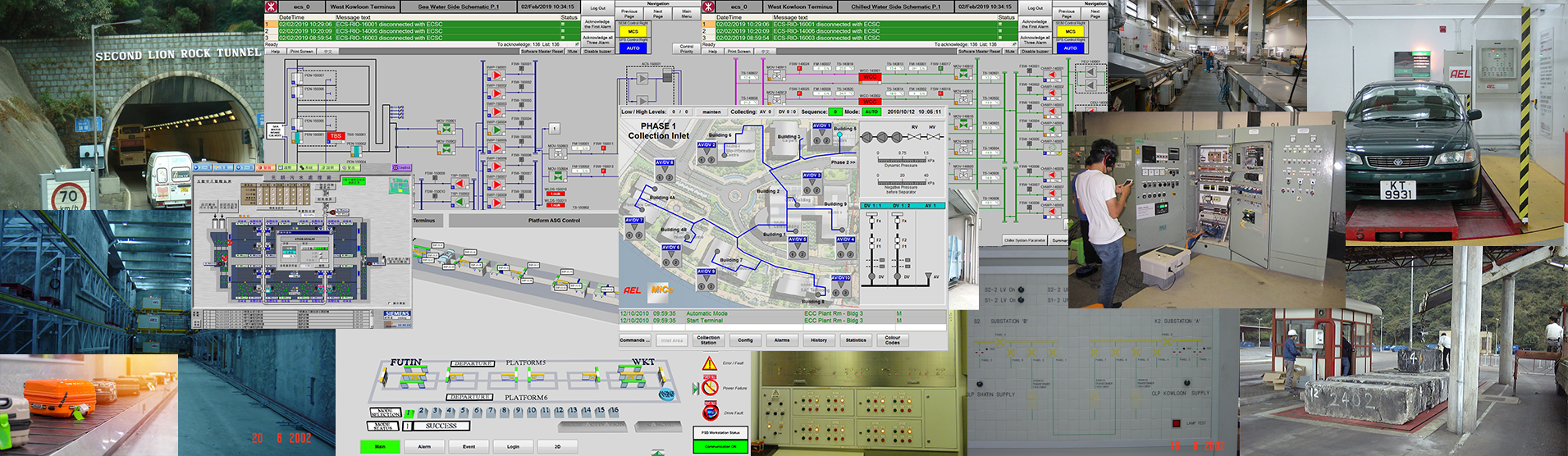1568x456 pixels.
Task: Click the Dynamic Pressure gauge scale
Action: pyautogui.click(x=901, y=159)
